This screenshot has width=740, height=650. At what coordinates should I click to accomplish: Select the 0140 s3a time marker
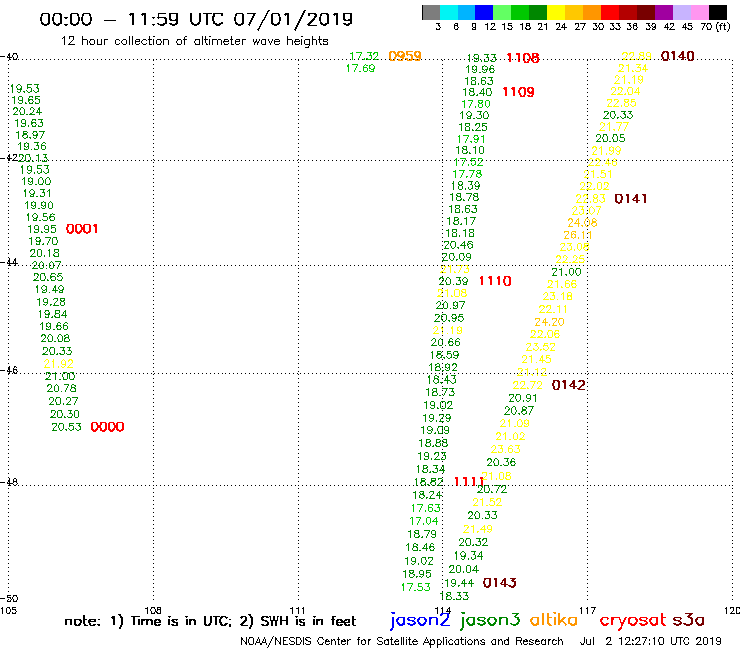point(677,56)
